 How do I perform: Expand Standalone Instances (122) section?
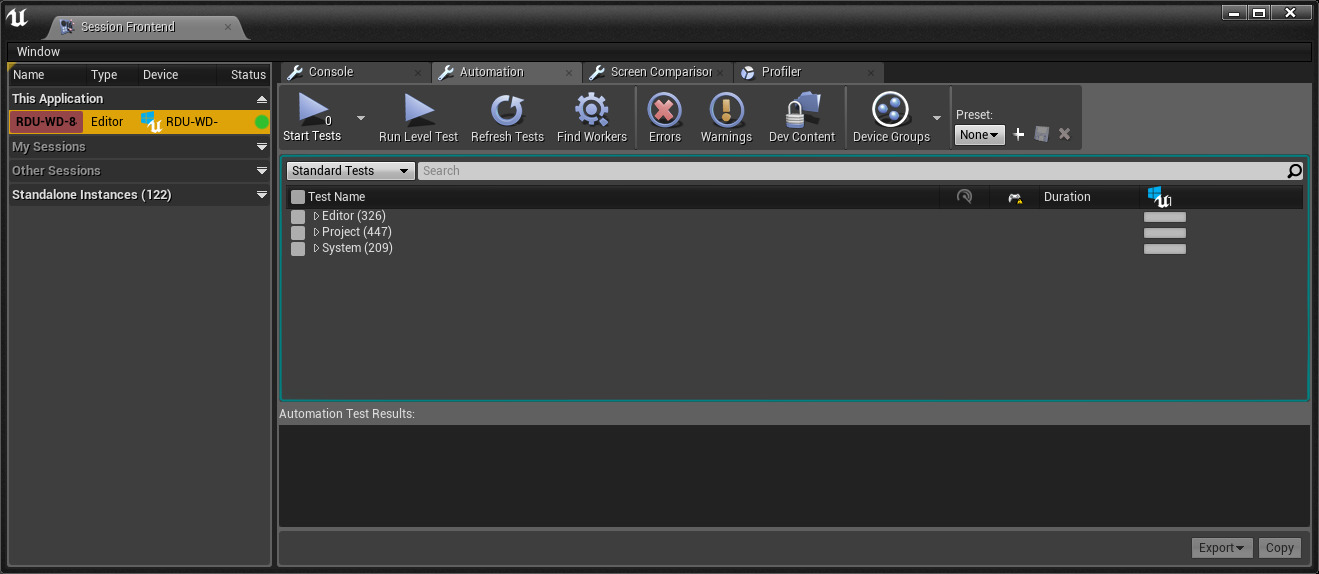262,195
